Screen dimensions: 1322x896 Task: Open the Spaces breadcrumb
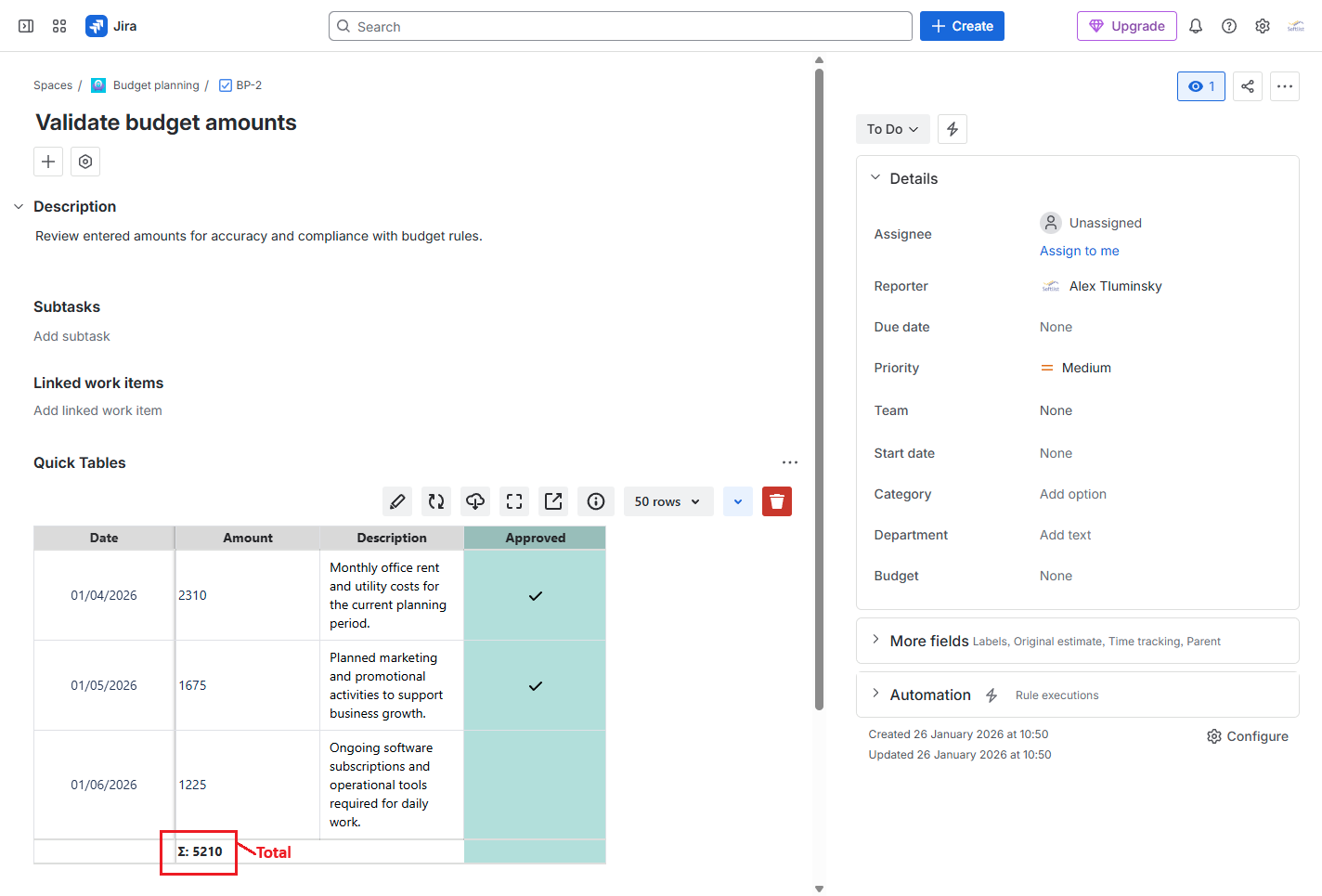coord(53,85)
